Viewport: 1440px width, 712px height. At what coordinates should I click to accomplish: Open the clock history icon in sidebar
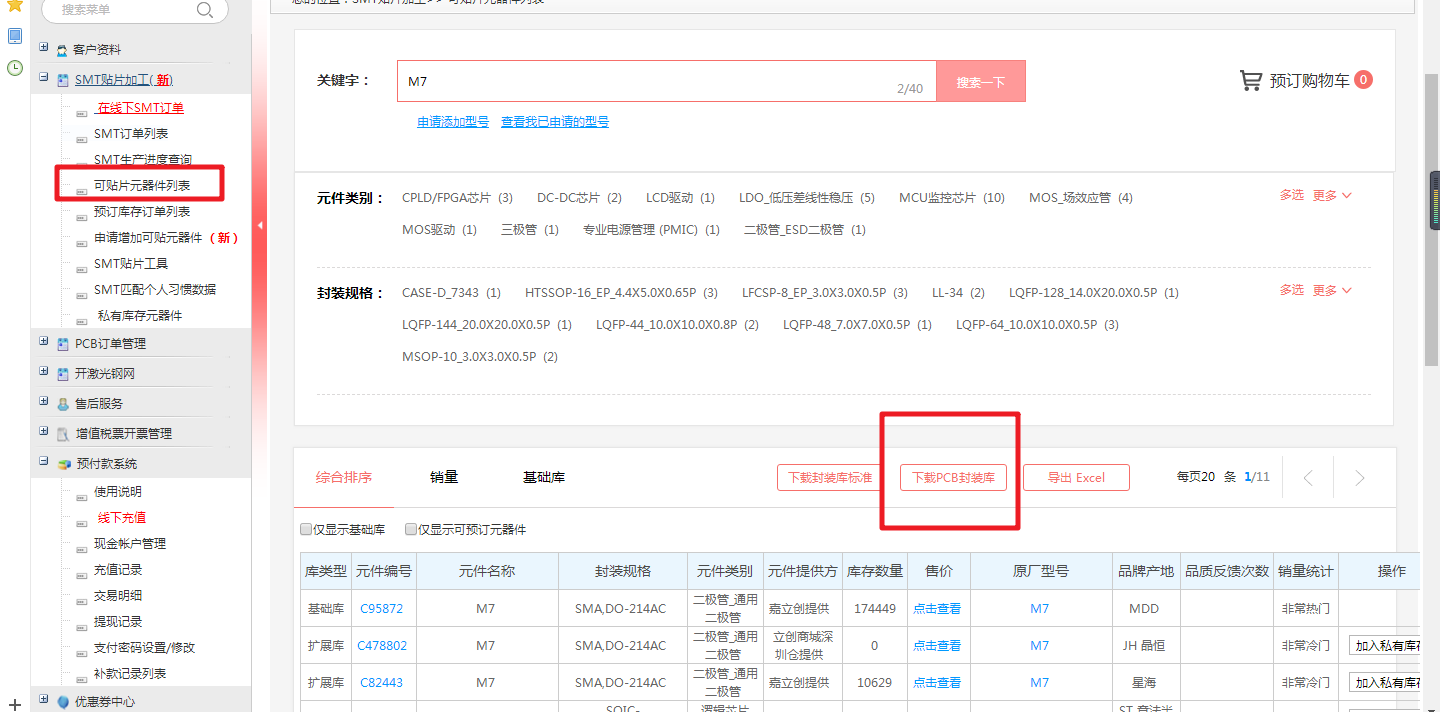pos(15,68)
